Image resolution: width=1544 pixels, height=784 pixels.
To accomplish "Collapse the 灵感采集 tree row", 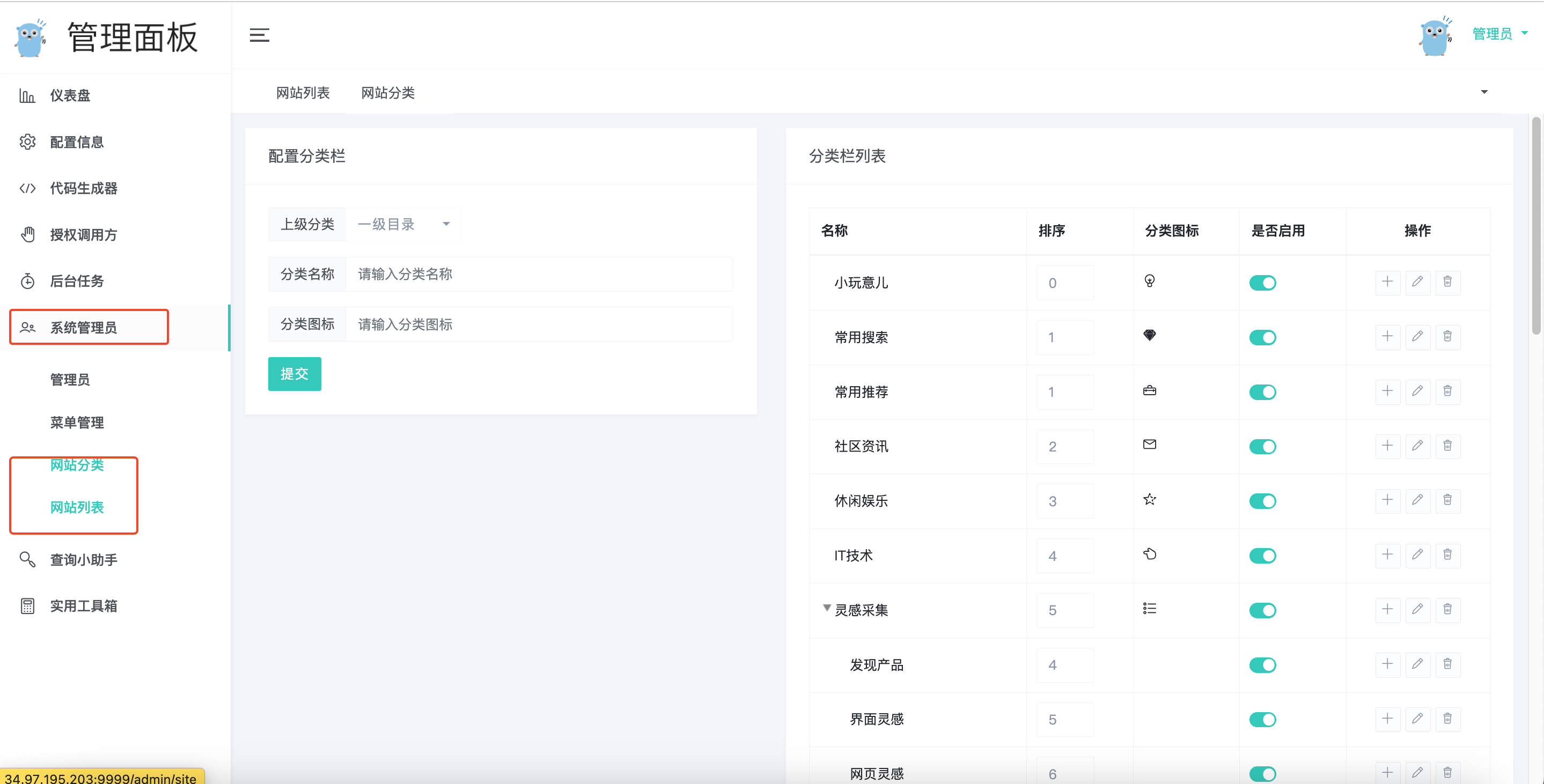I will tap(827, 608).
